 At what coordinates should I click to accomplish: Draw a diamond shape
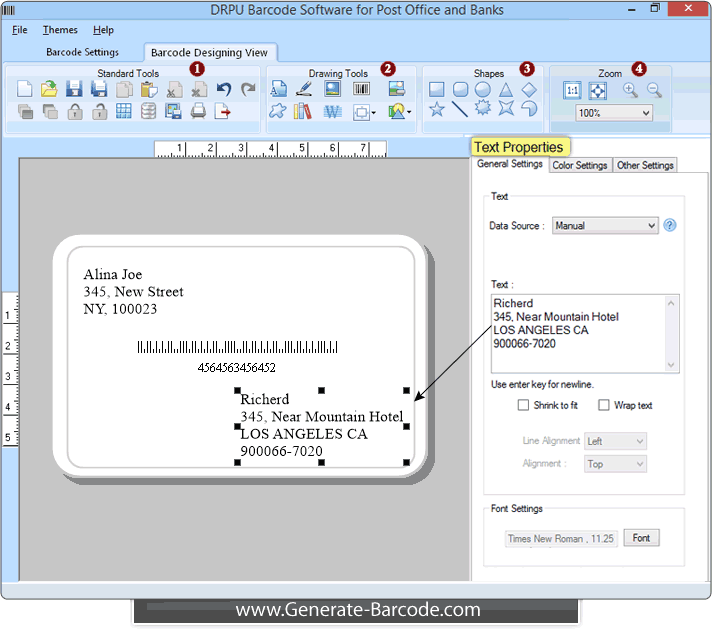pyautogui.click(x=529, y=90)
